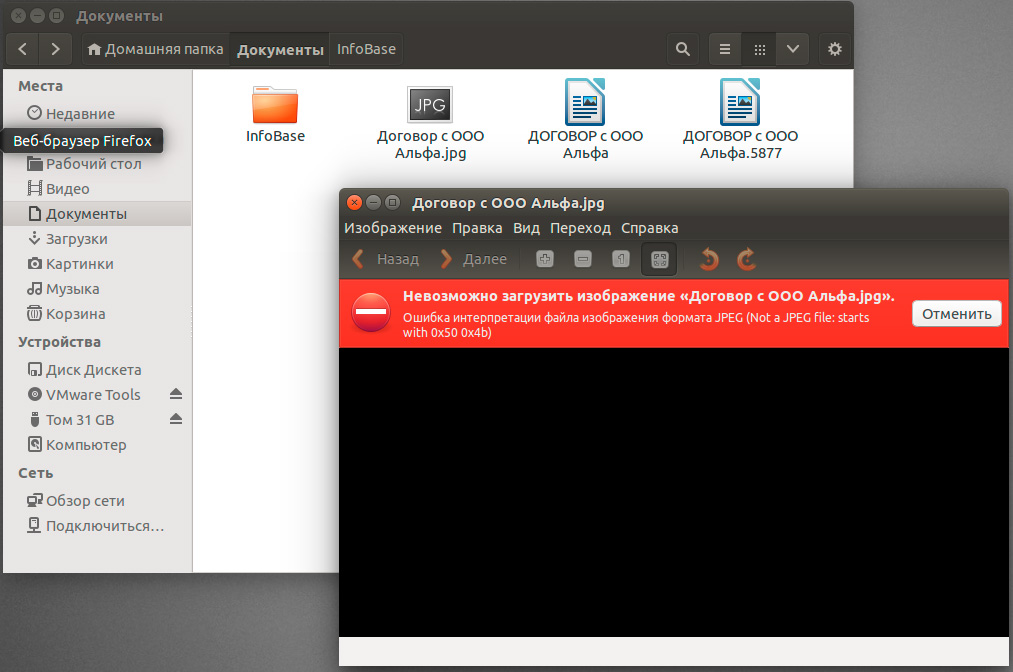Click zoom in icon in image viewer

(x=545, y=259)
